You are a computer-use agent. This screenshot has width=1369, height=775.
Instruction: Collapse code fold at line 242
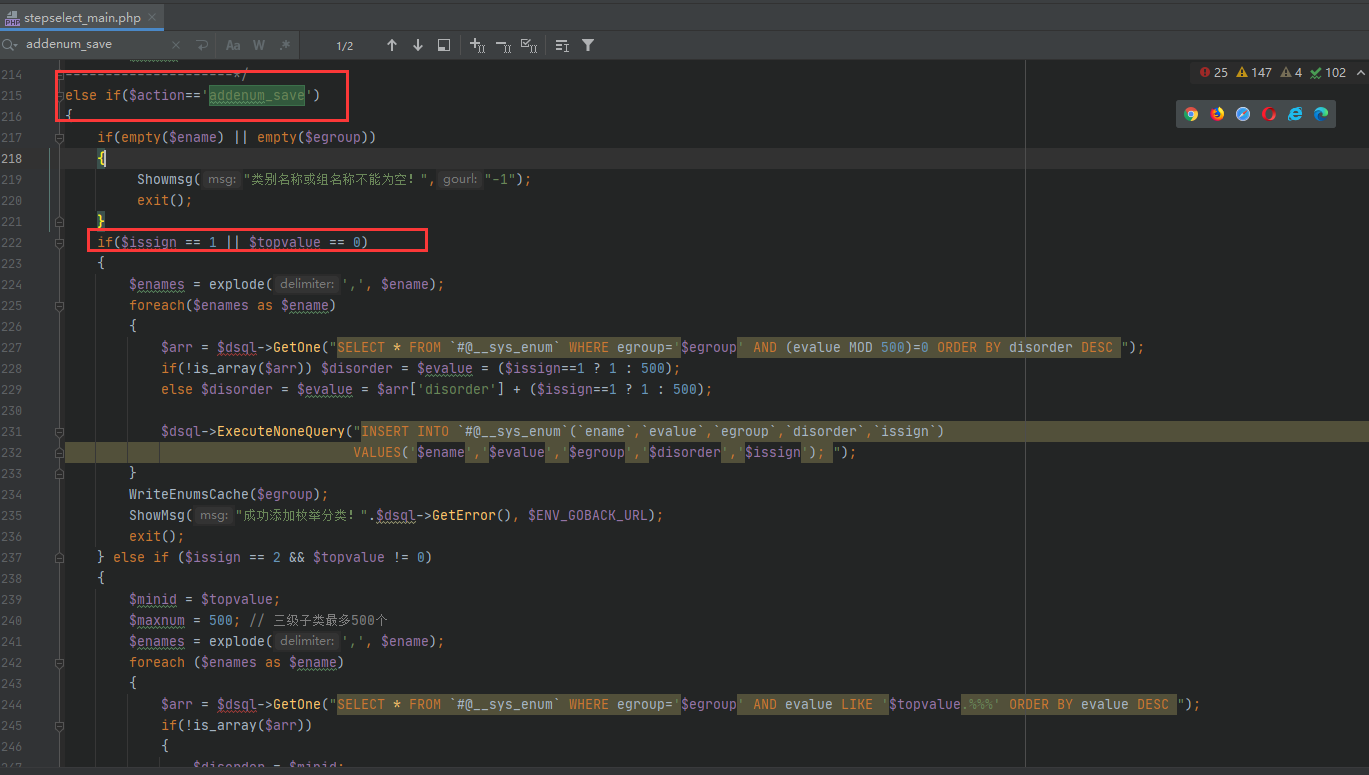tap(60, 662)
